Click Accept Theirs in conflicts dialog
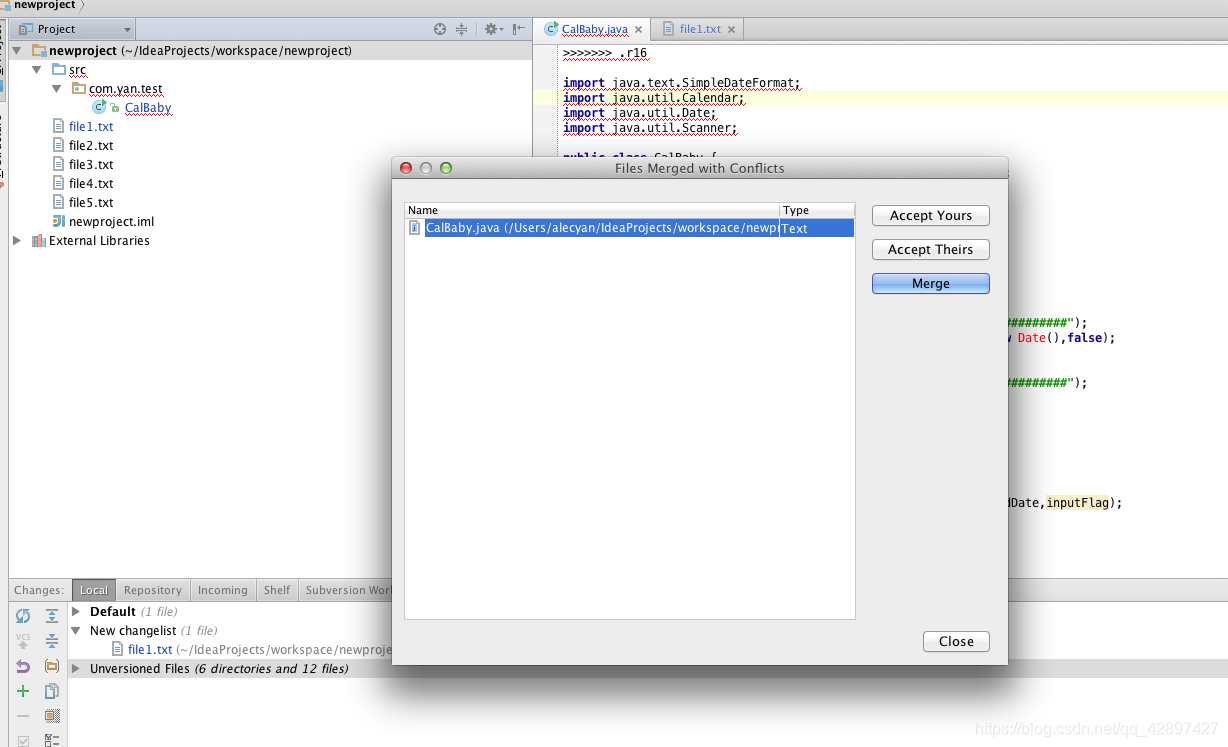This screenshot has width=1228, height=747. (x=930, y=250)
